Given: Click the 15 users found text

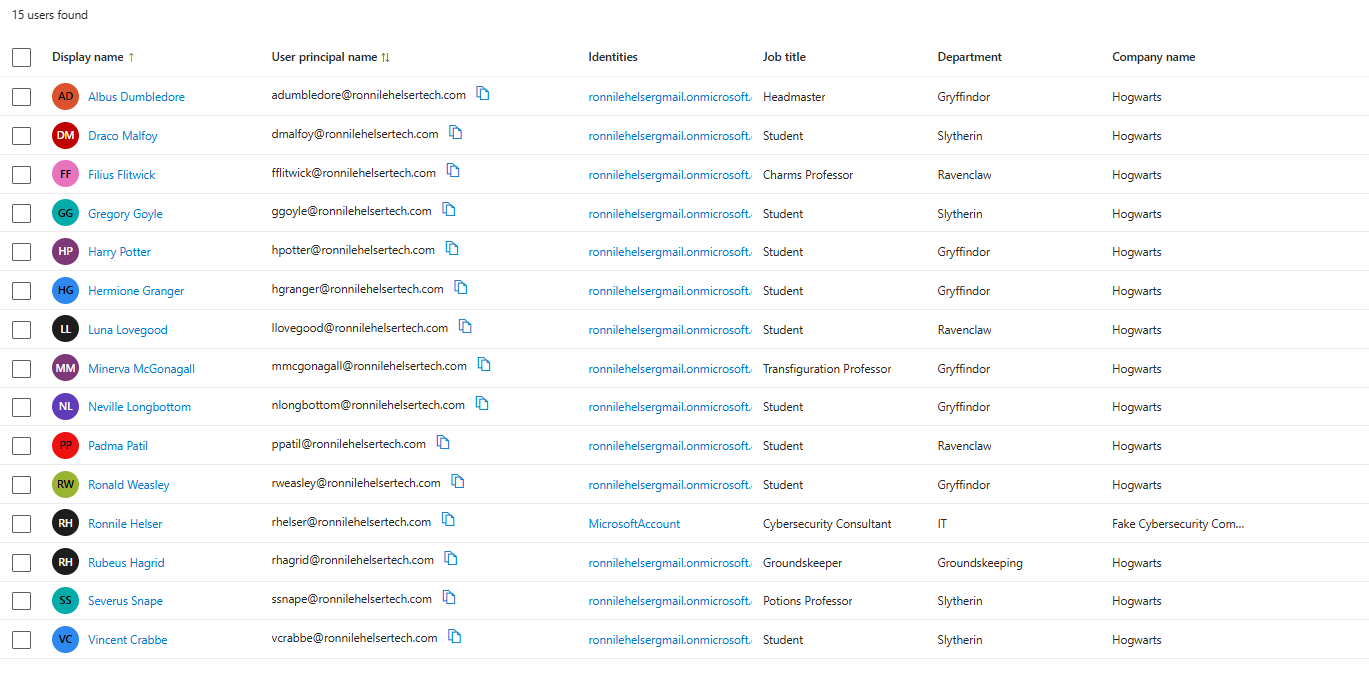Looking at the screenshot, I should point(50,15).
